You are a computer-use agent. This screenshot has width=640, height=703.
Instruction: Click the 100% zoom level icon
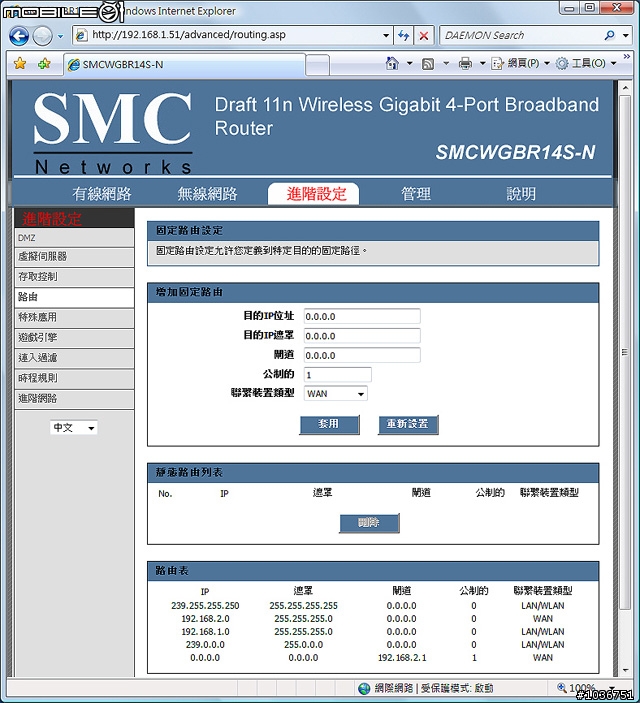click(x=561, y=687)
